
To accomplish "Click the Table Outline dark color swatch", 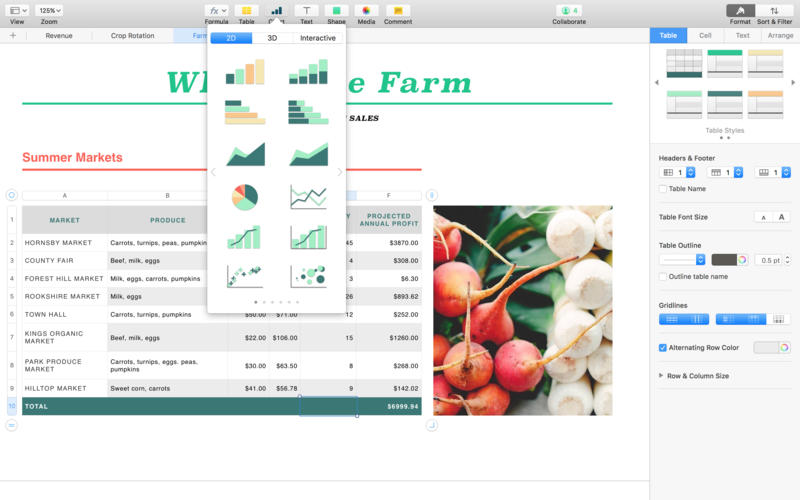I will tap(724, 260).
